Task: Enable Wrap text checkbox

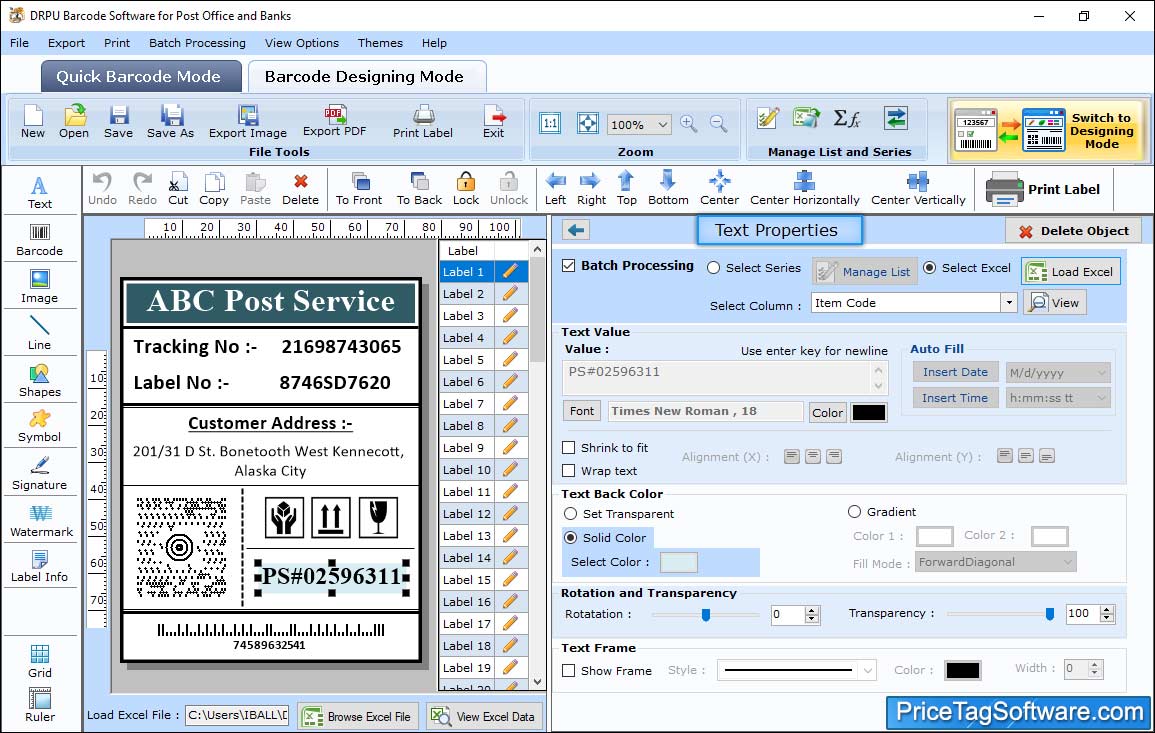Action: click(x=569, y=471)
